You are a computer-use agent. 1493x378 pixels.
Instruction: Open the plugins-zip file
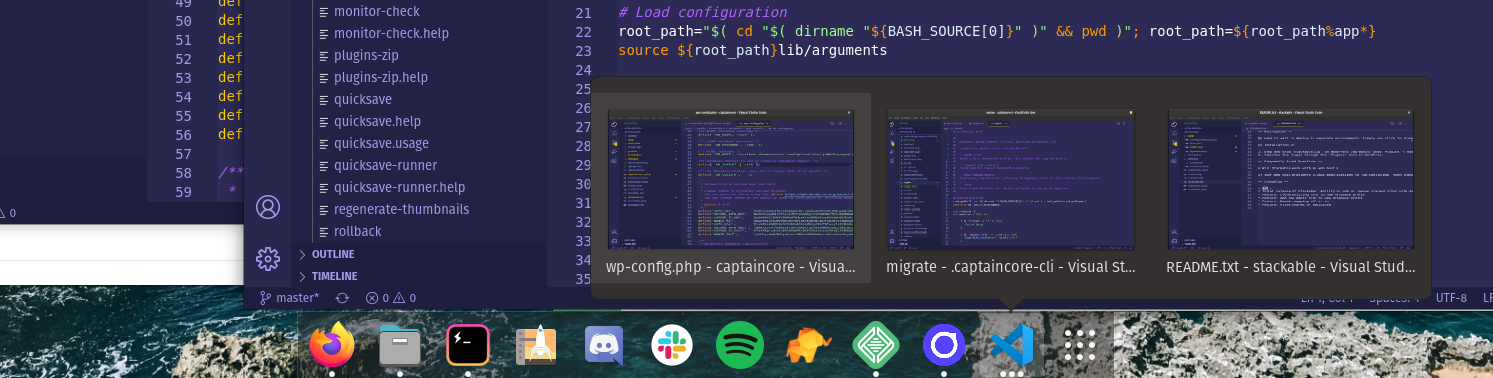coord(366,55)
